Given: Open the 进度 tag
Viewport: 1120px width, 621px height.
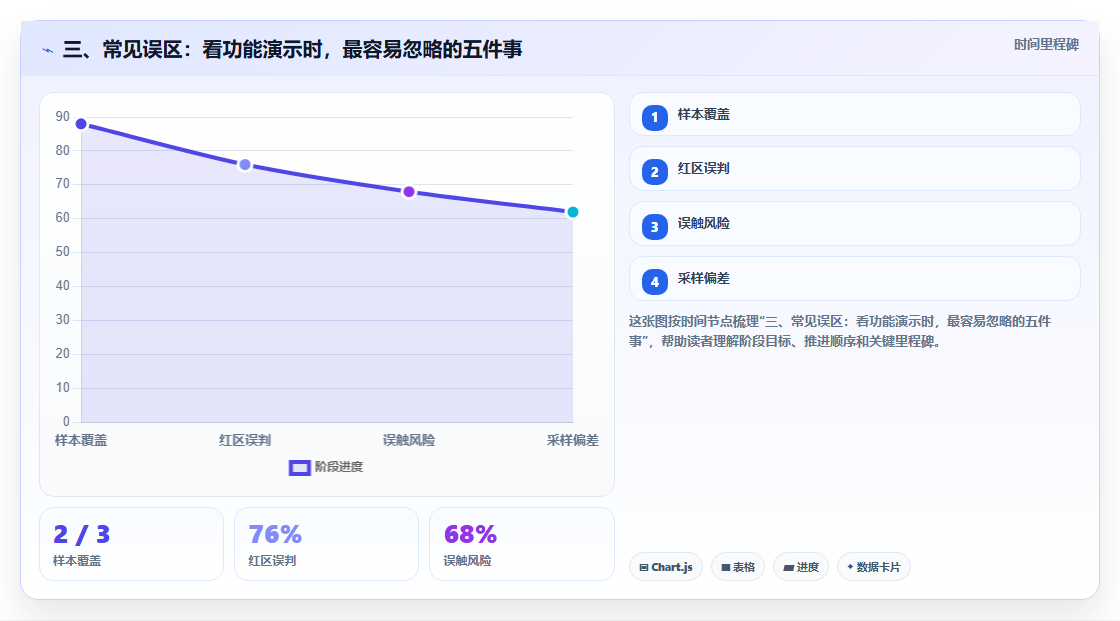Looking at the screenshot, I should [x=801, y=567].
